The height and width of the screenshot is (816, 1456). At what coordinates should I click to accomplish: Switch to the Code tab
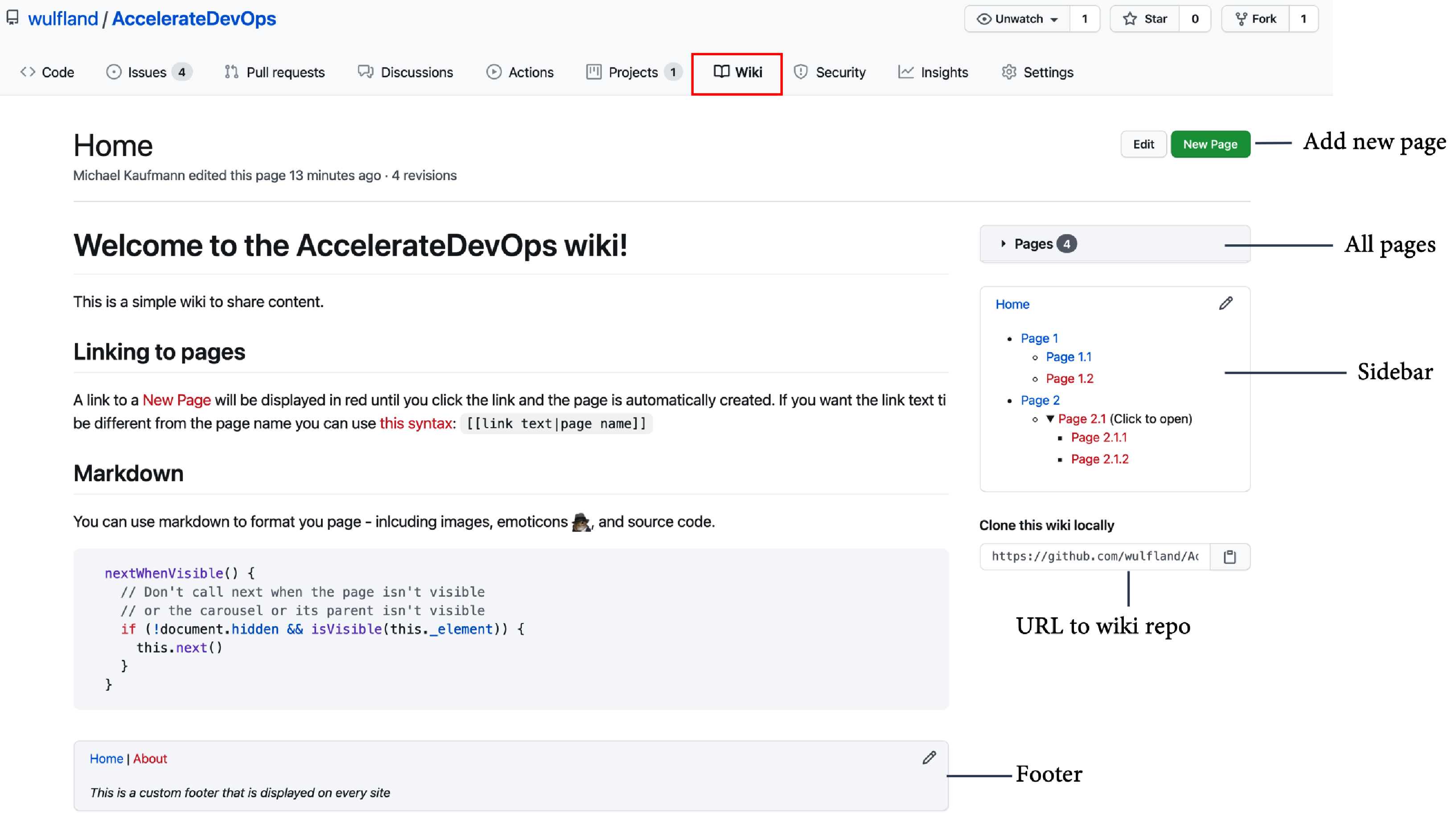coord(47,72)
